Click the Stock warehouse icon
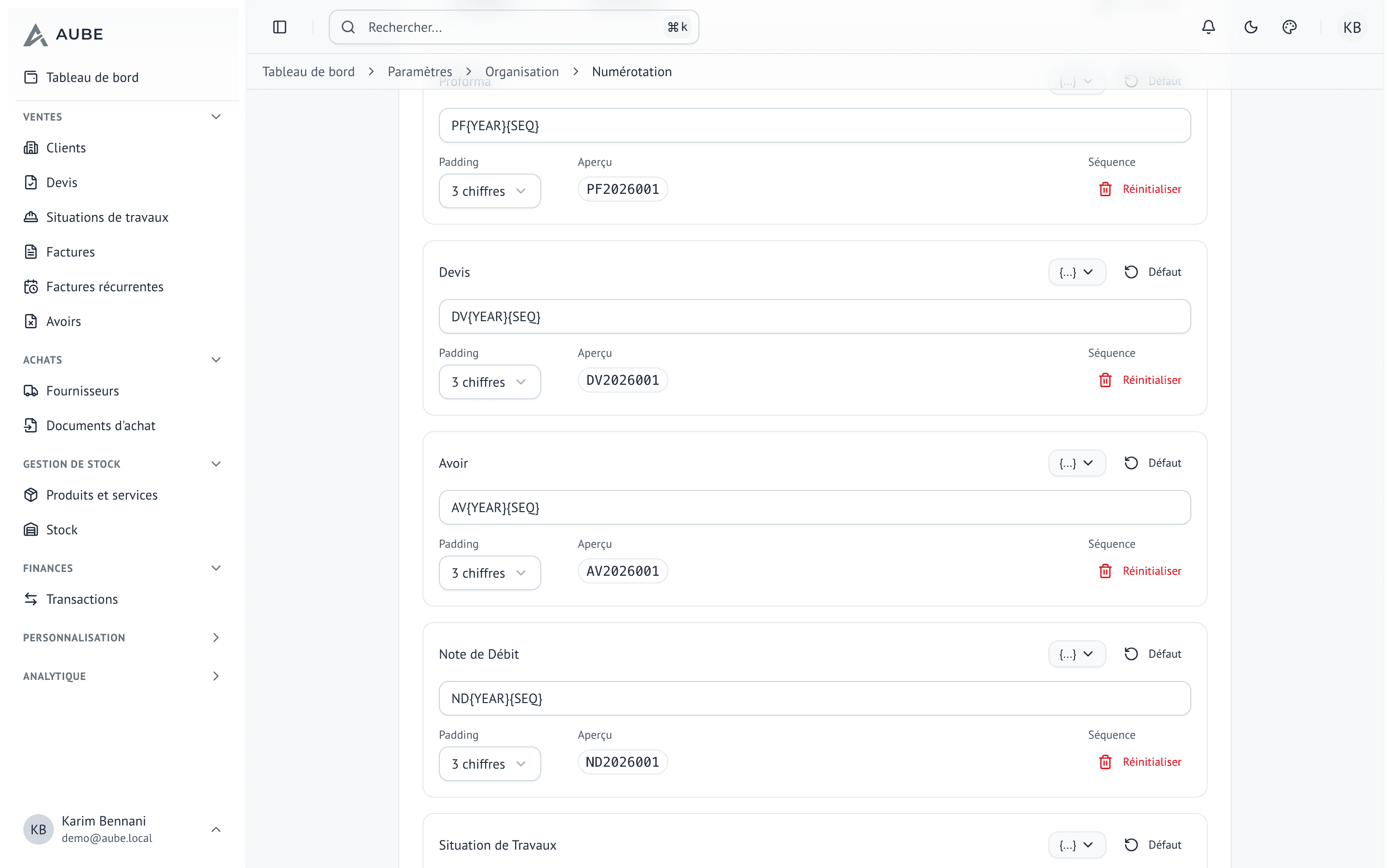Viewport: 1389px width, 868px height. 31,530
